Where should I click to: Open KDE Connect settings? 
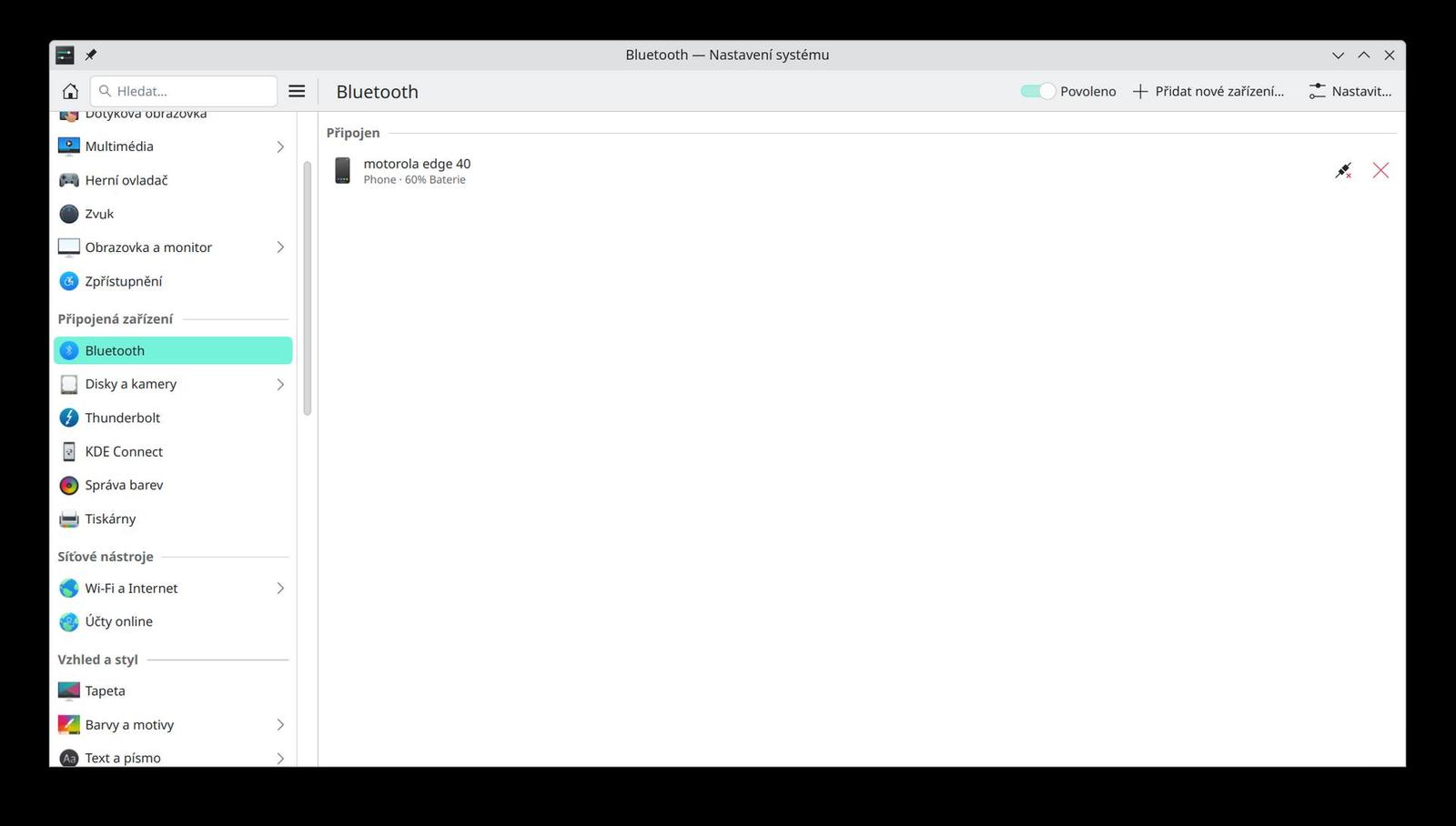point(124,451)
